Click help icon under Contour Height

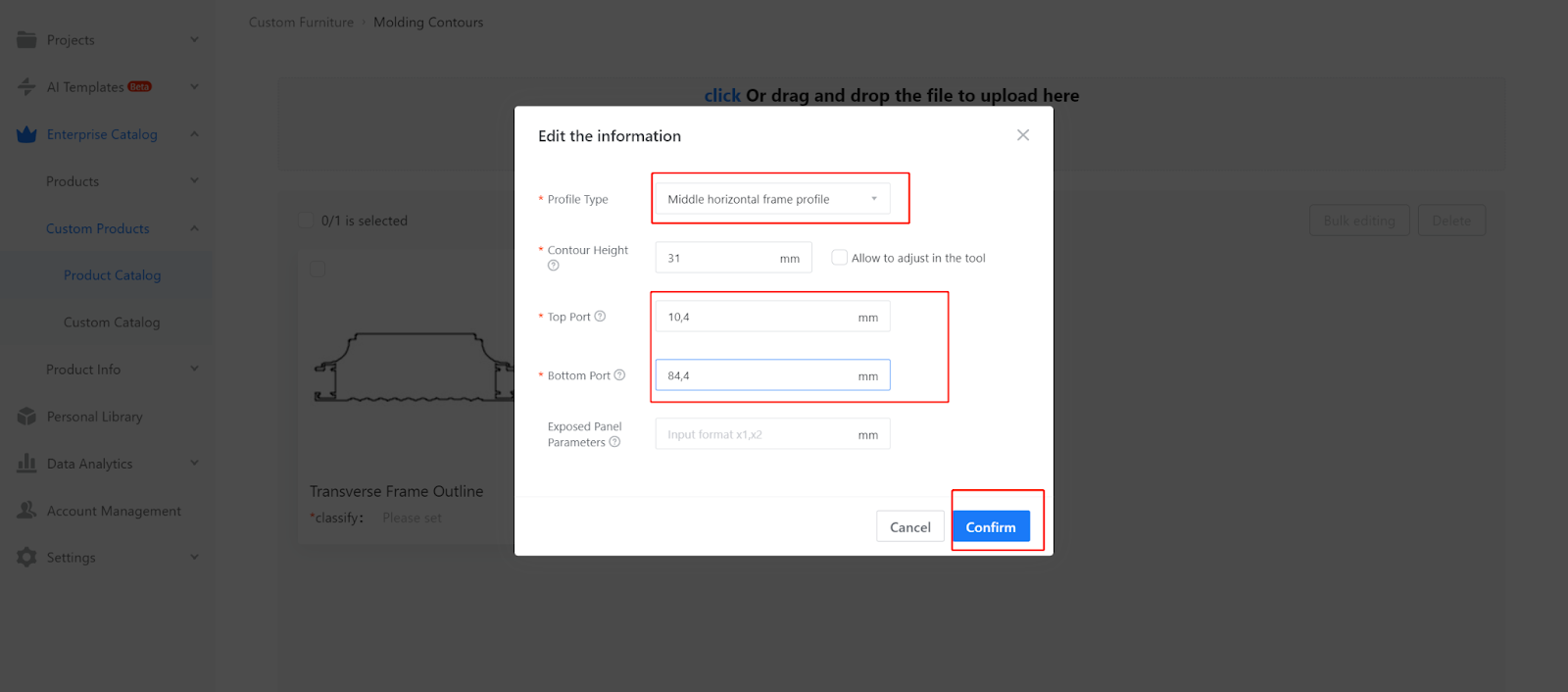tap(554, 266)
